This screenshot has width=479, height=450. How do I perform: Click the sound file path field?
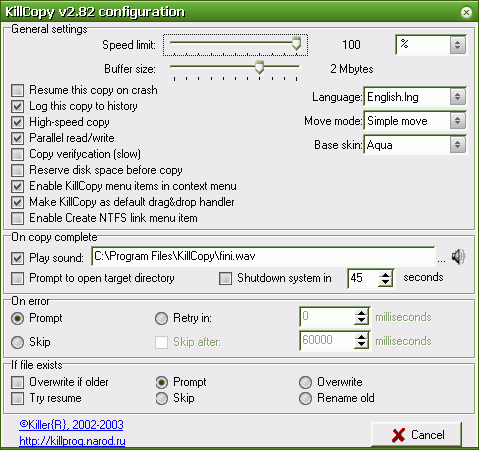coord(263,256)
